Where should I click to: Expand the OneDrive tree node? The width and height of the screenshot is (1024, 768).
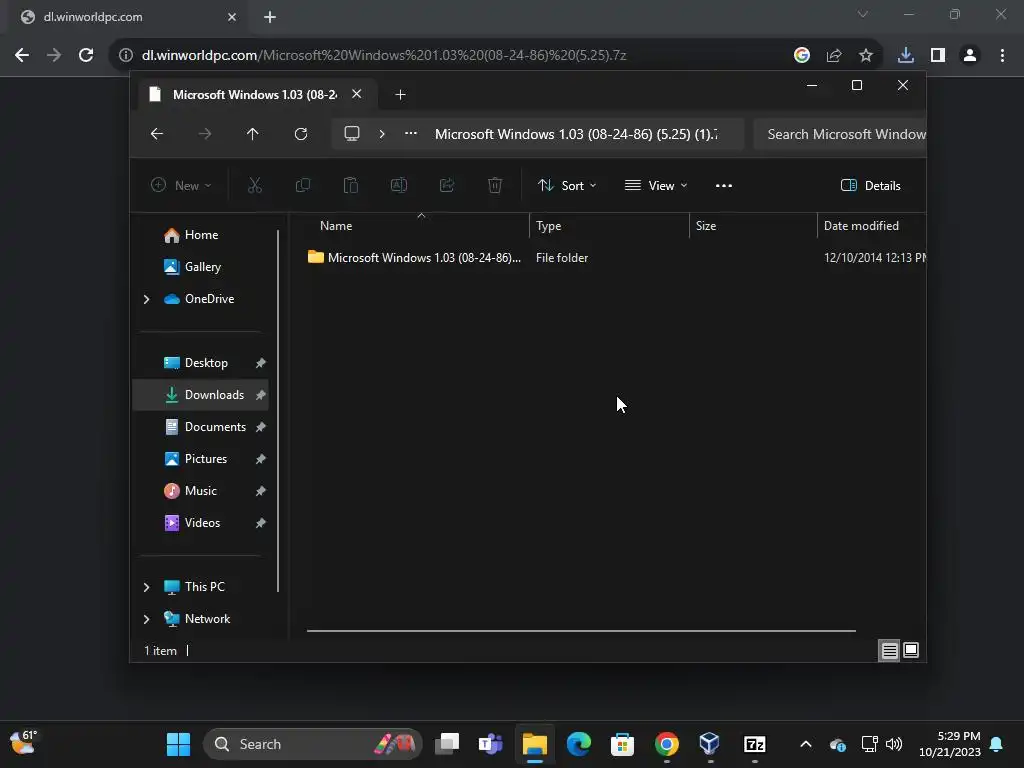click(x=146, y=299)
